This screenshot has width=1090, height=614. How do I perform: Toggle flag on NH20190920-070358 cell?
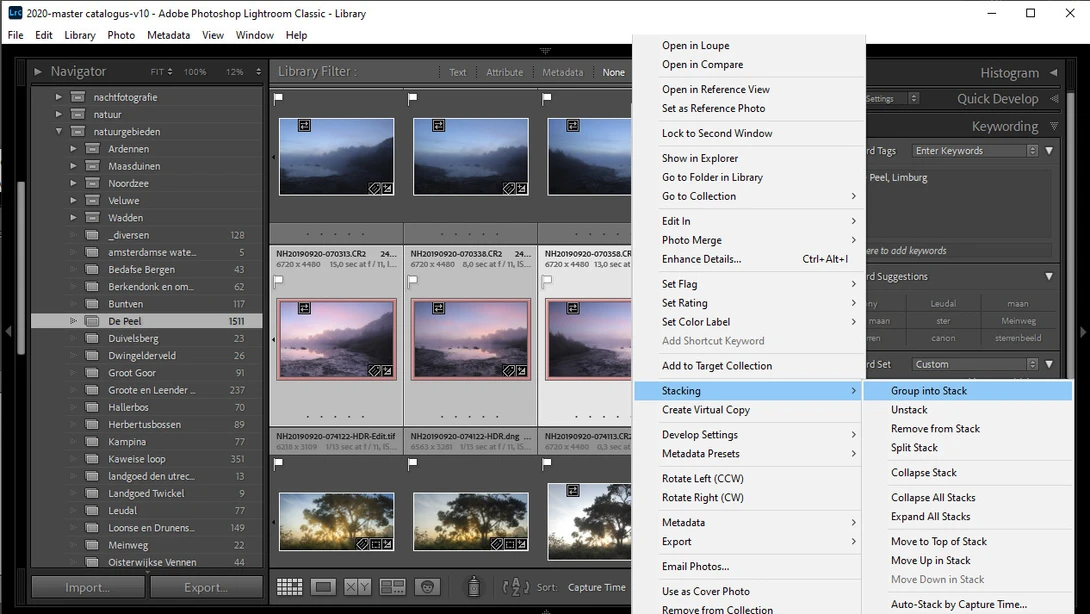click(x=546, y=281)
